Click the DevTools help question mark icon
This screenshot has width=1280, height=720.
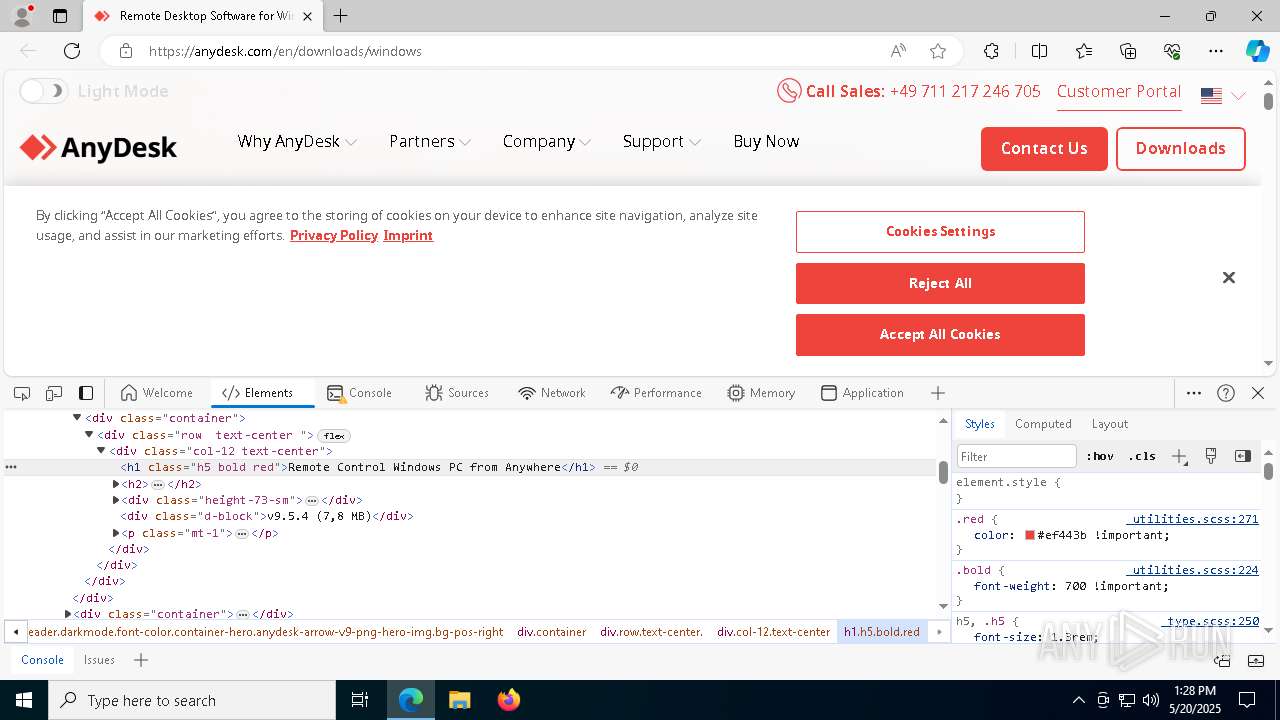pos(1226,393)
